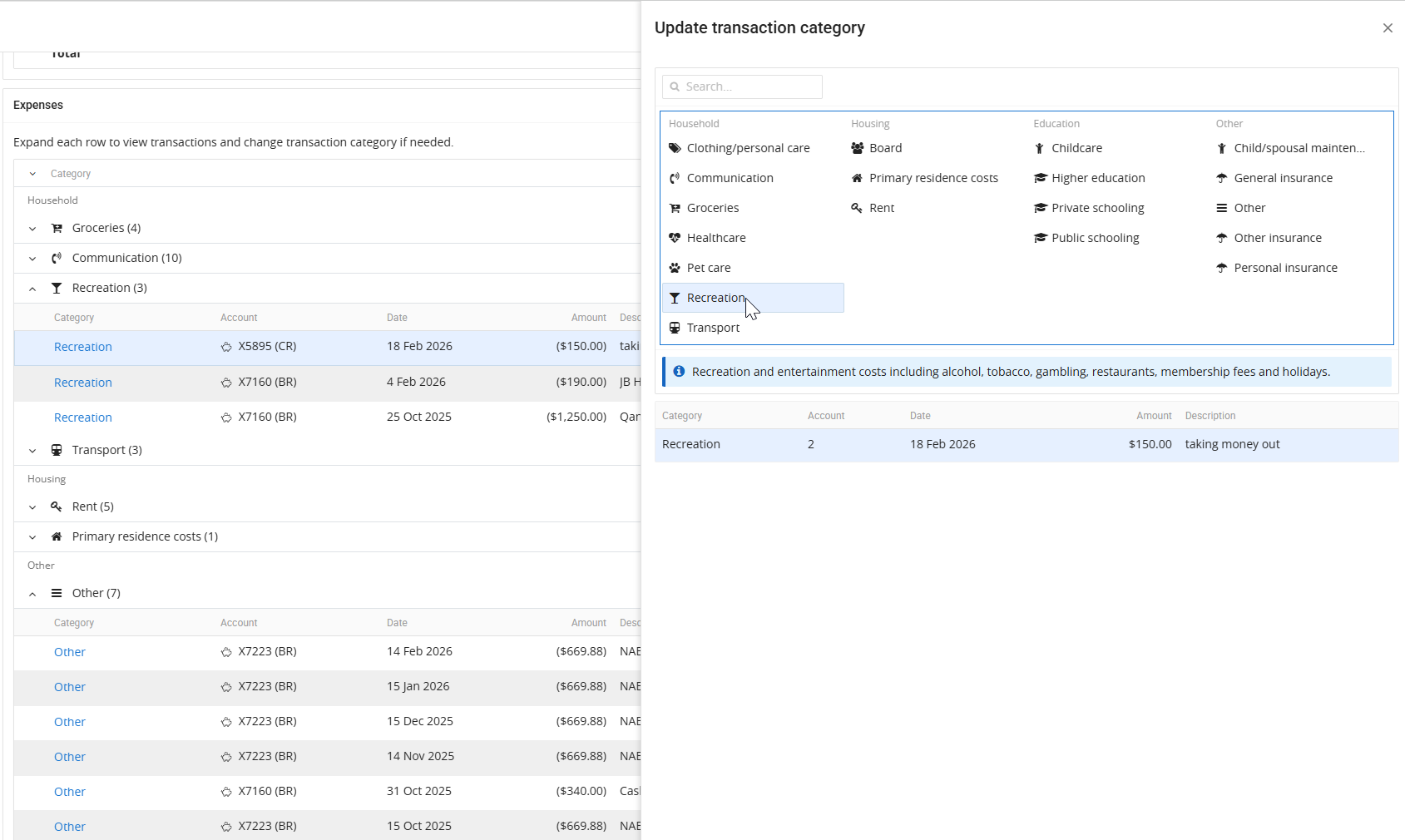Close the Update transaction category panel

1388,28
